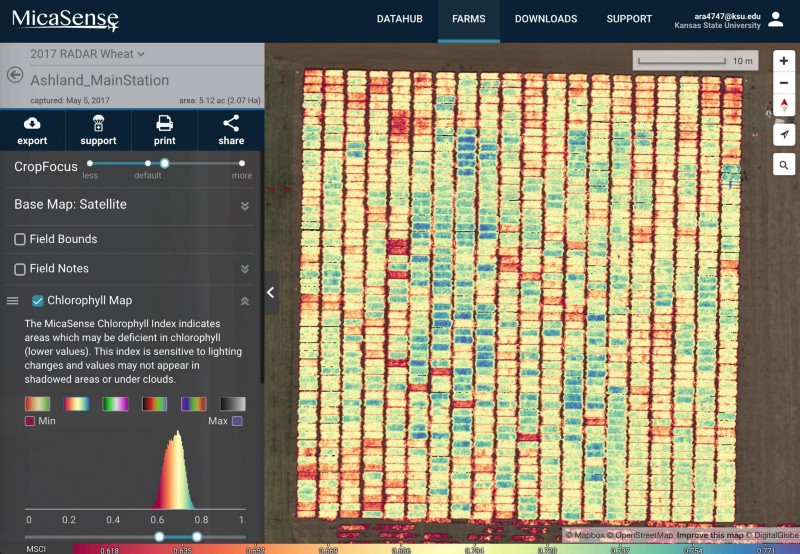This screenshot has width=800, height=554.
Task: Enable the Field Bounds checkbox
Action: point(20,240)
